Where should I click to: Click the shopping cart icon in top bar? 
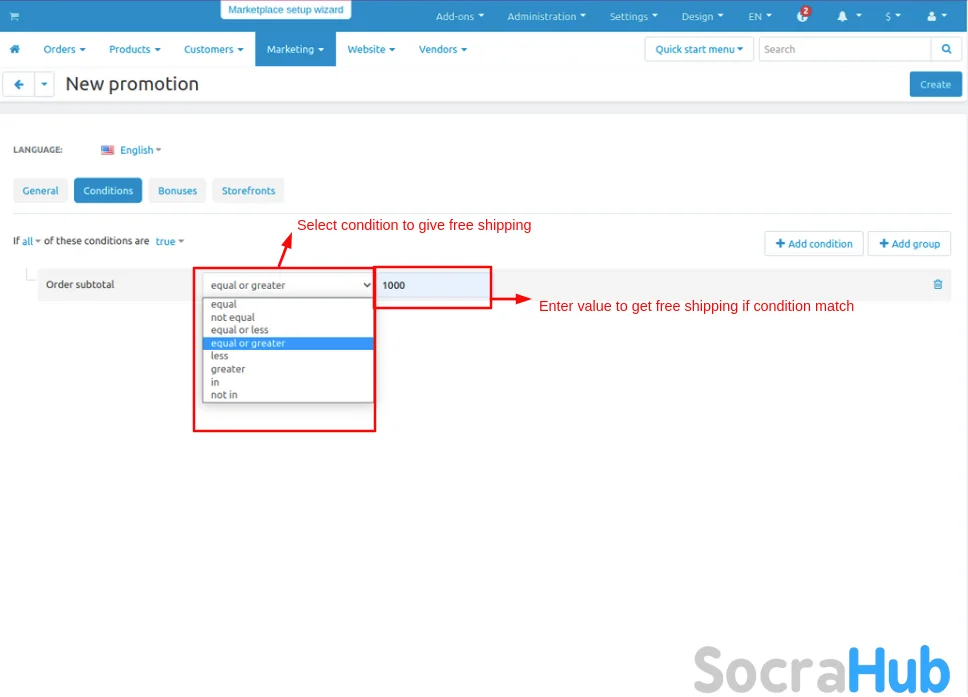tap(14, 16)
